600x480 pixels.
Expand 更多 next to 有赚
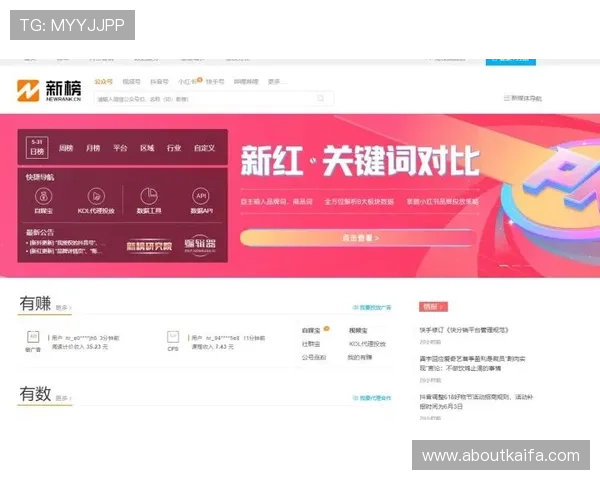coord(64,308)
